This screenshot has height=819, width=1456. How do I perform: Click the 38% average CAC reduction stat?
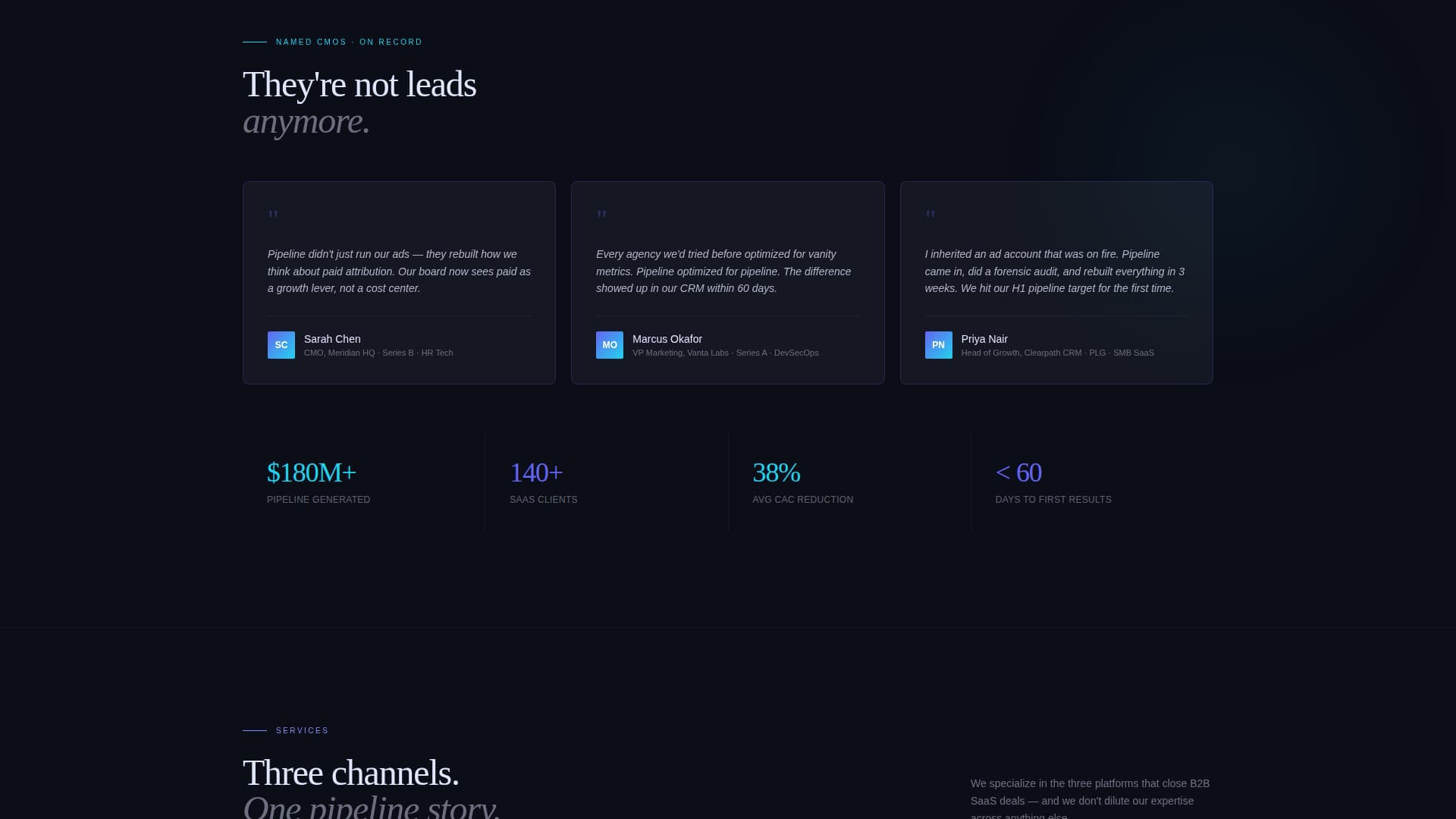tap(777, 472)
